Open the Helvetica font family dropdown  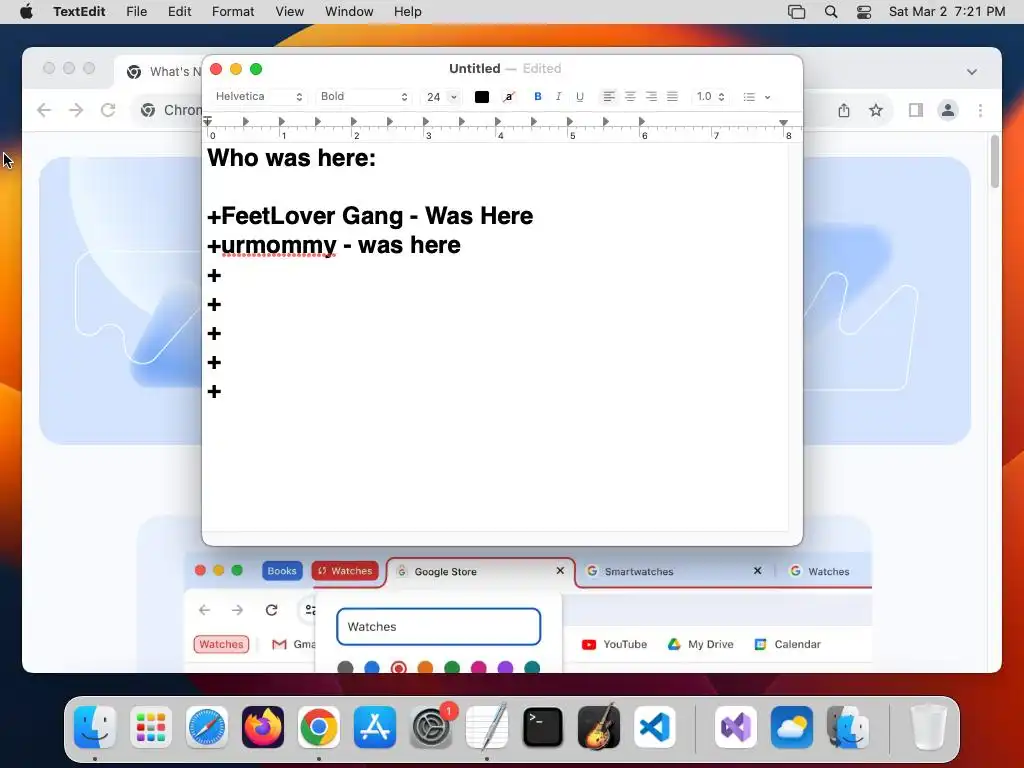coord(259,97)
